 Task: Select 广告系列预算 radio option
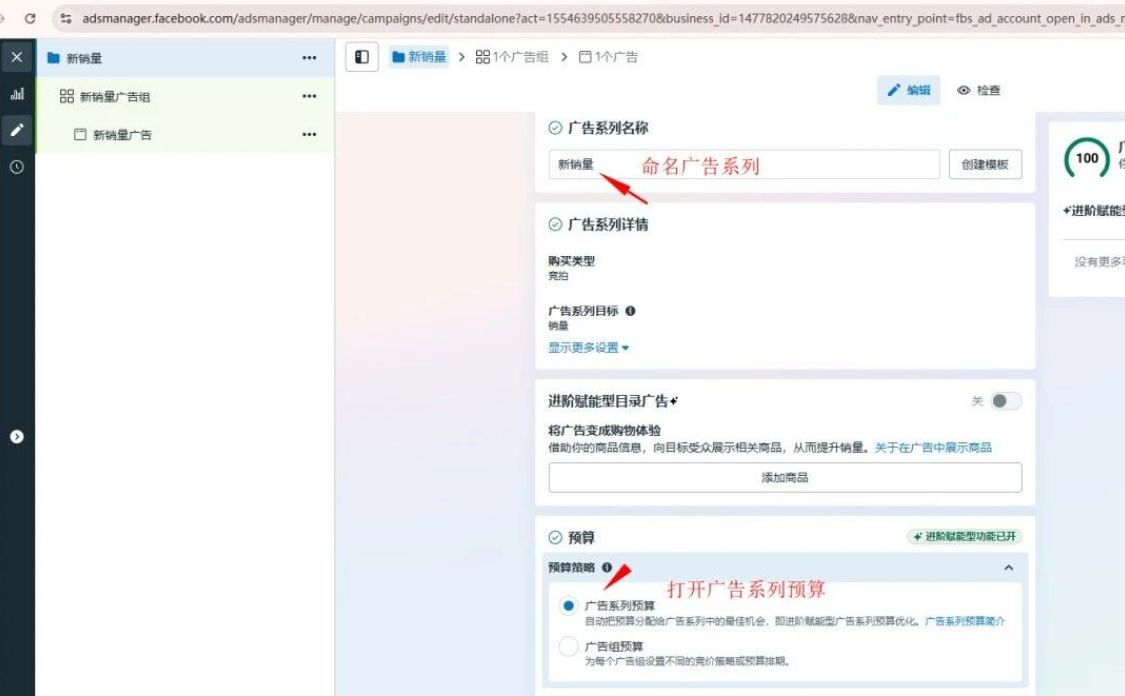coord(568,606)
